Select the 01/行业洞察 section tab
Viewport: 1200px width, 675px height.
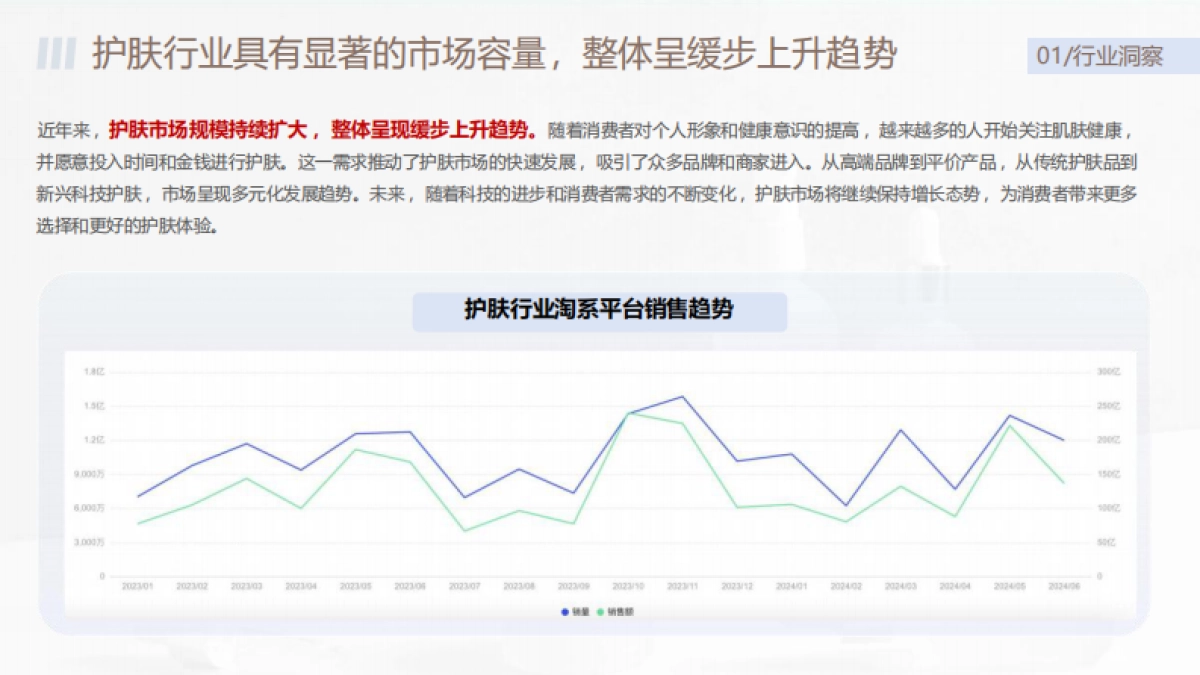(1100, 57)
